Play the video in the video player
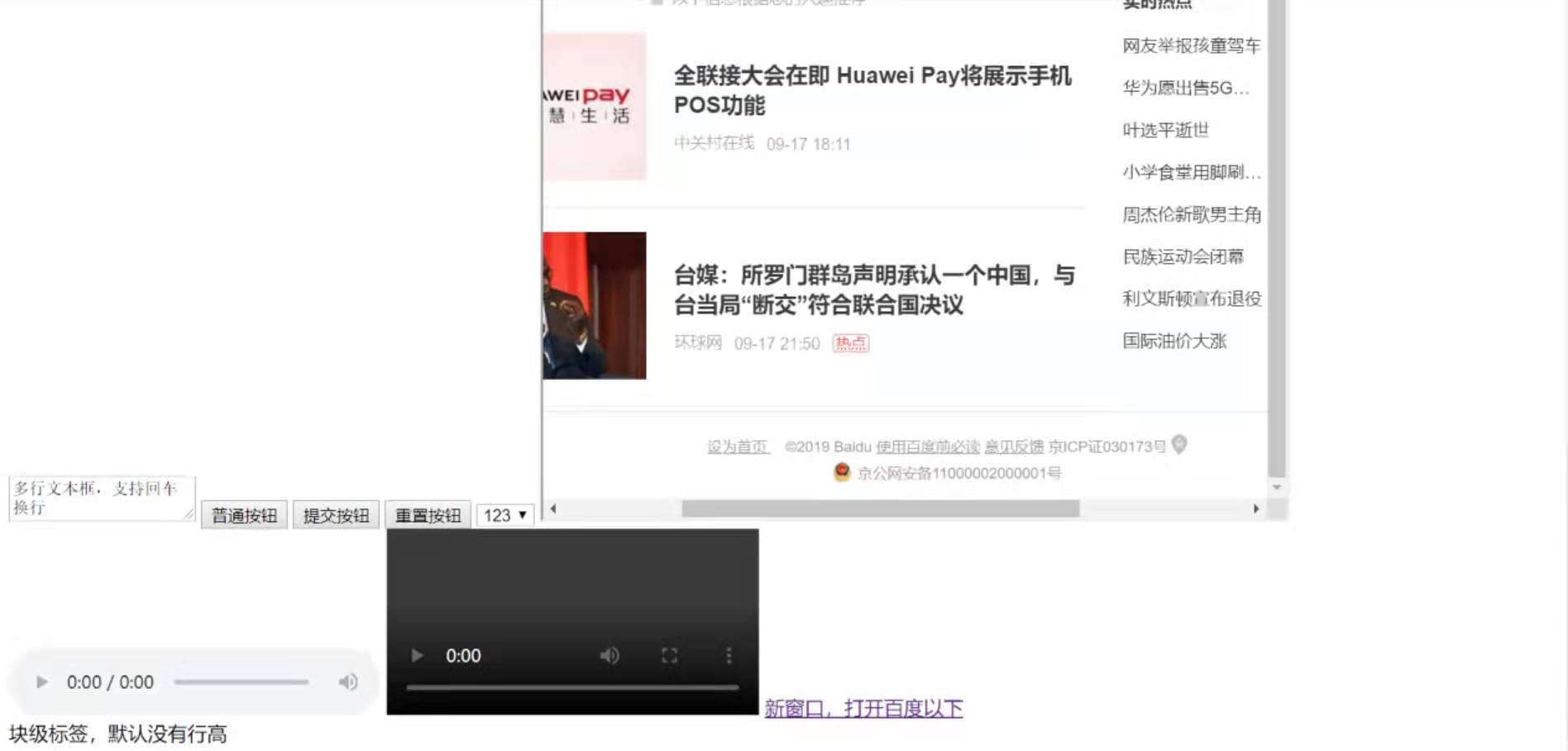This screenshot has width=1568, height=751. tap(417, 656)
